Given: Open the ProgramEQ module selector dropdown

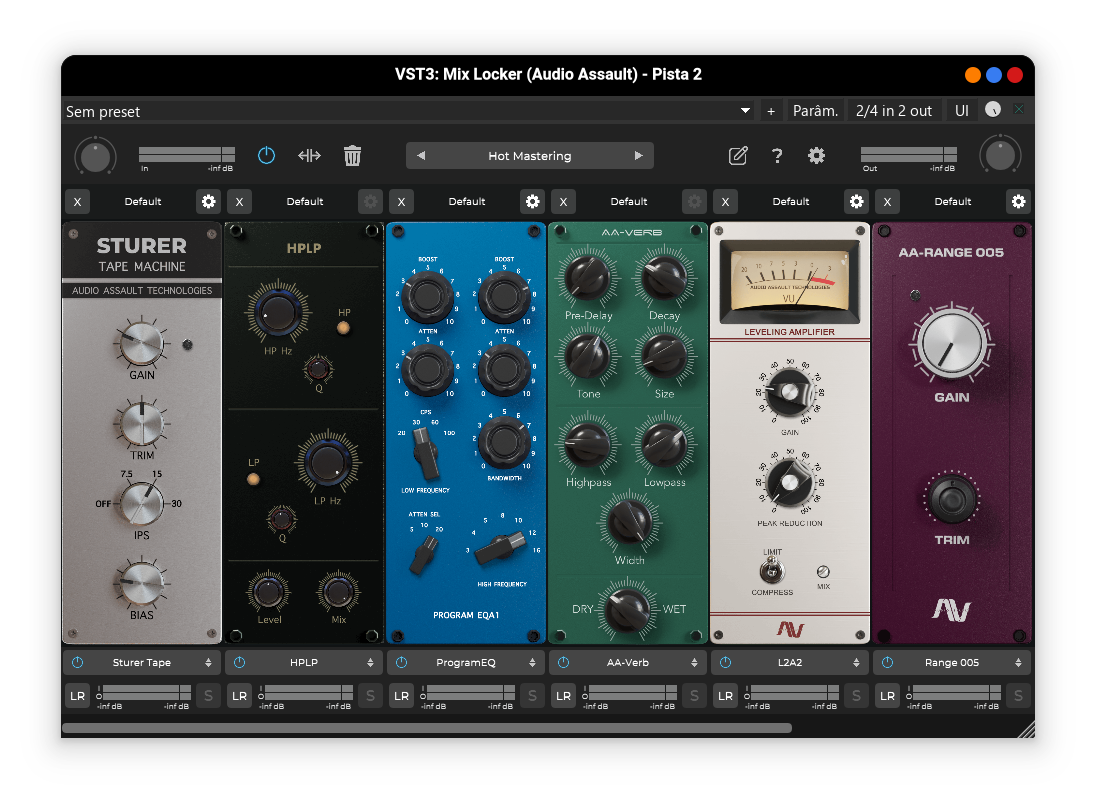Looking at the screenshot, I should pos(466,663).
